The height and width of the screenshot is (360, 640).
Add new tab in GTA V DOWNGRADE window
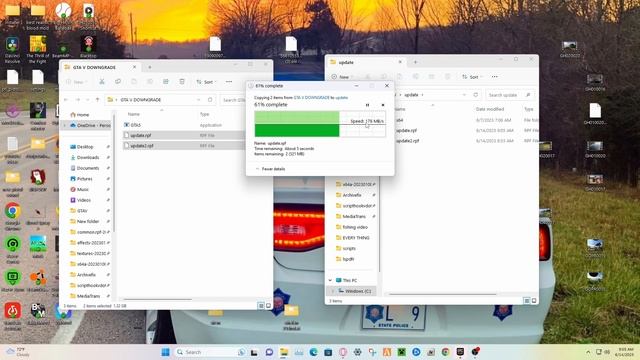149,67
